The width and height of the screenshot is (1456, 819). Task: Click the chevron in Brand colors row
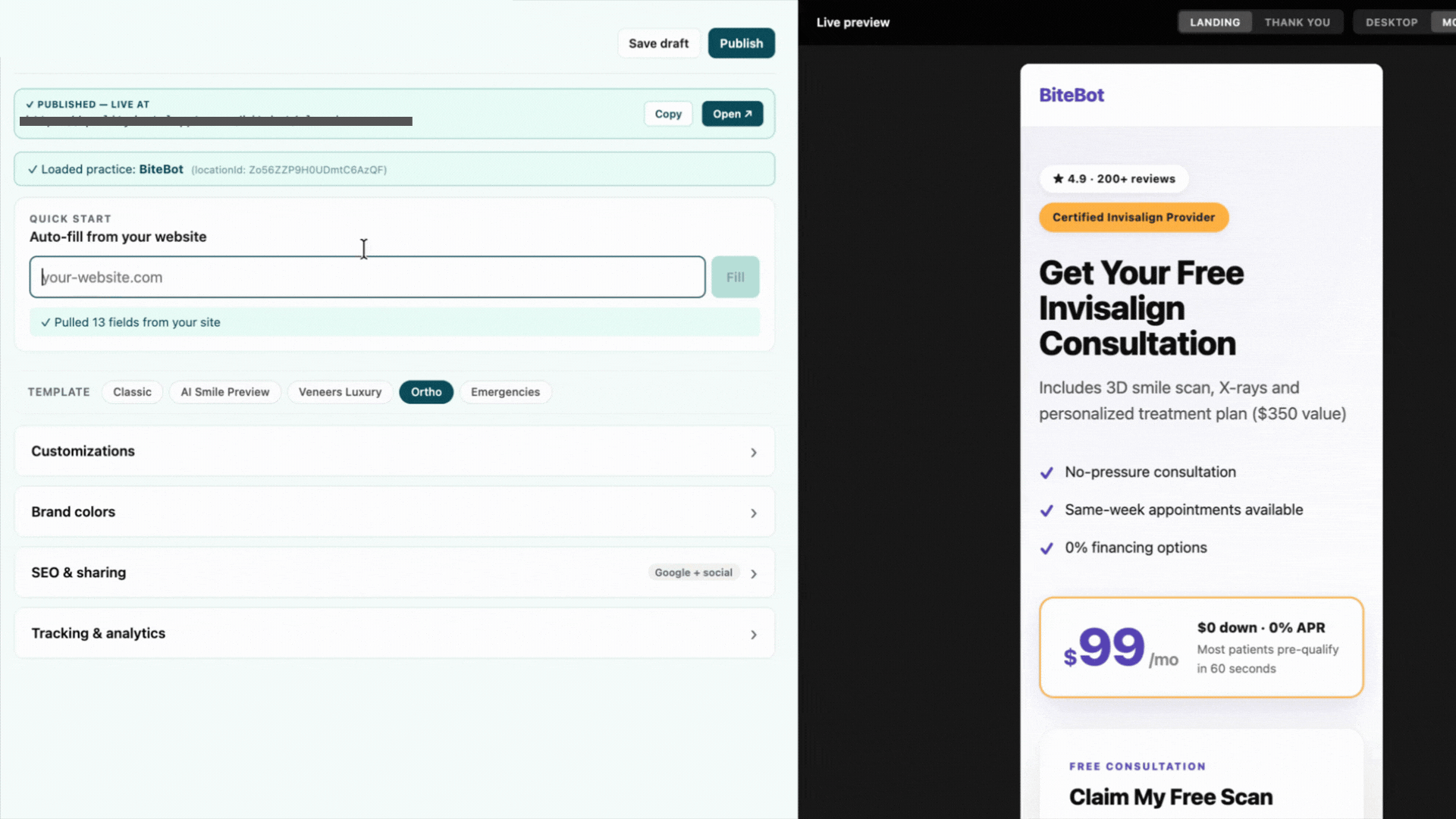[753, 513]
